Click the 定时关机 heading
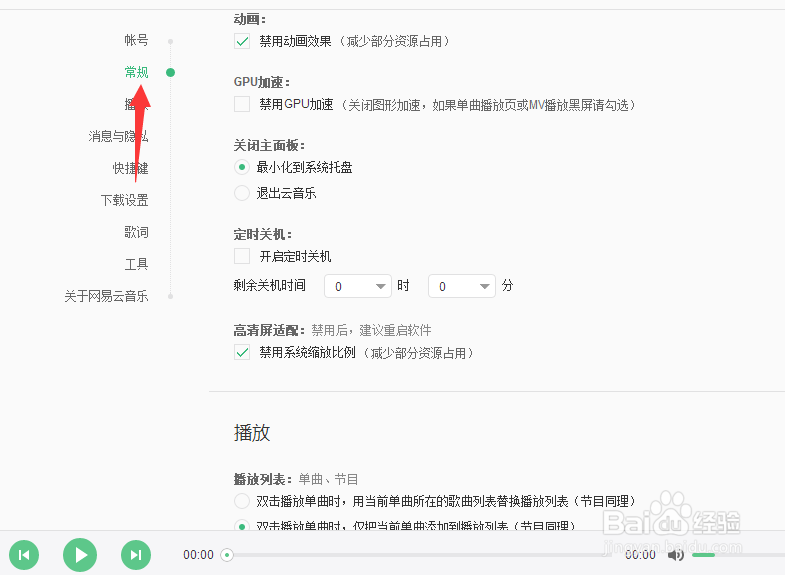 tap(262, 234)
